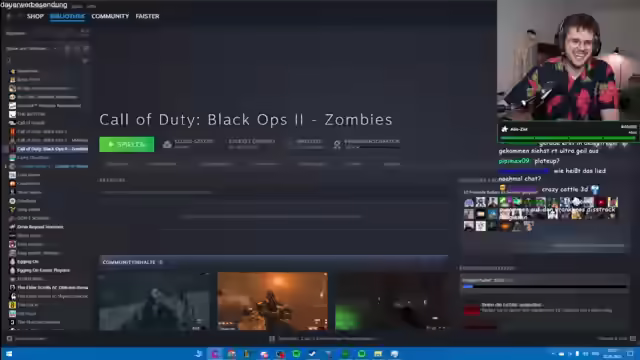
Task: Click the selected Black Ops II Zombies game icon
Action: click(12, 149)
